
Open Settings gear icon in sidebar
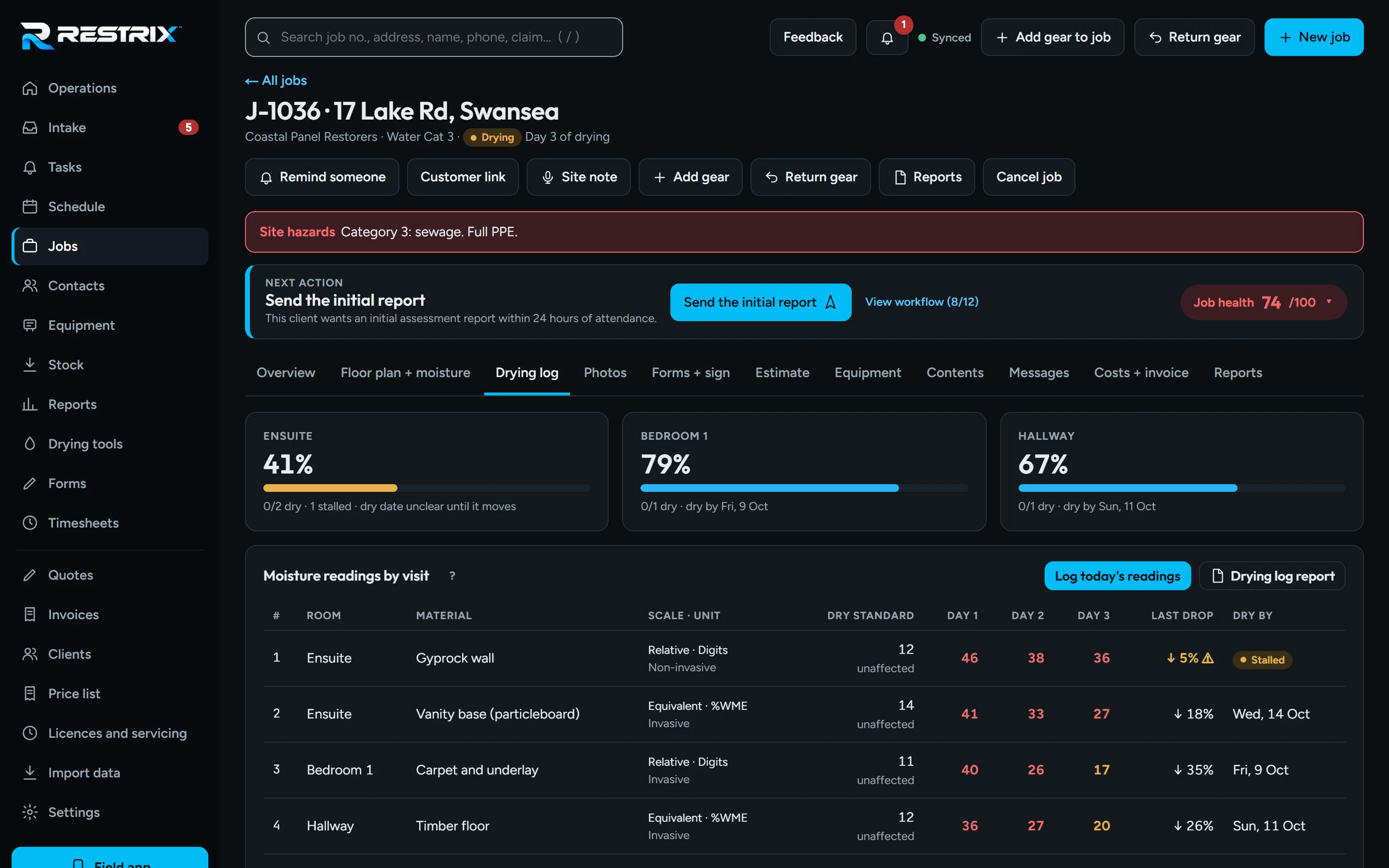[30, 813]
